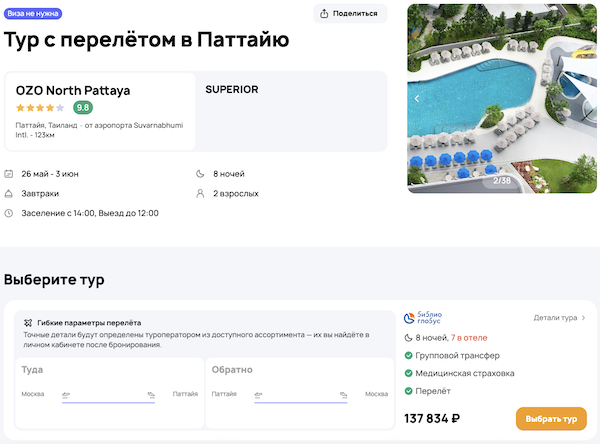Expand Детали тура details
600x444 pixels.
[x=559, y=318]
